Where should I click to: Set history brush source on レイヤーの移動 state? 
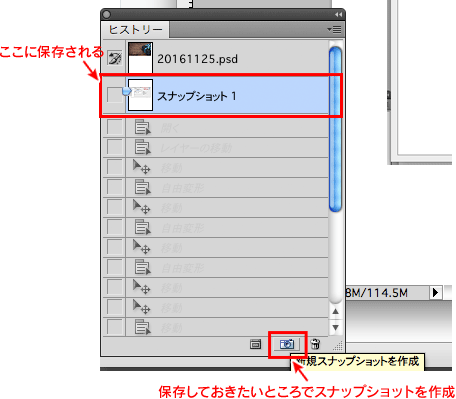coord(114,147)
